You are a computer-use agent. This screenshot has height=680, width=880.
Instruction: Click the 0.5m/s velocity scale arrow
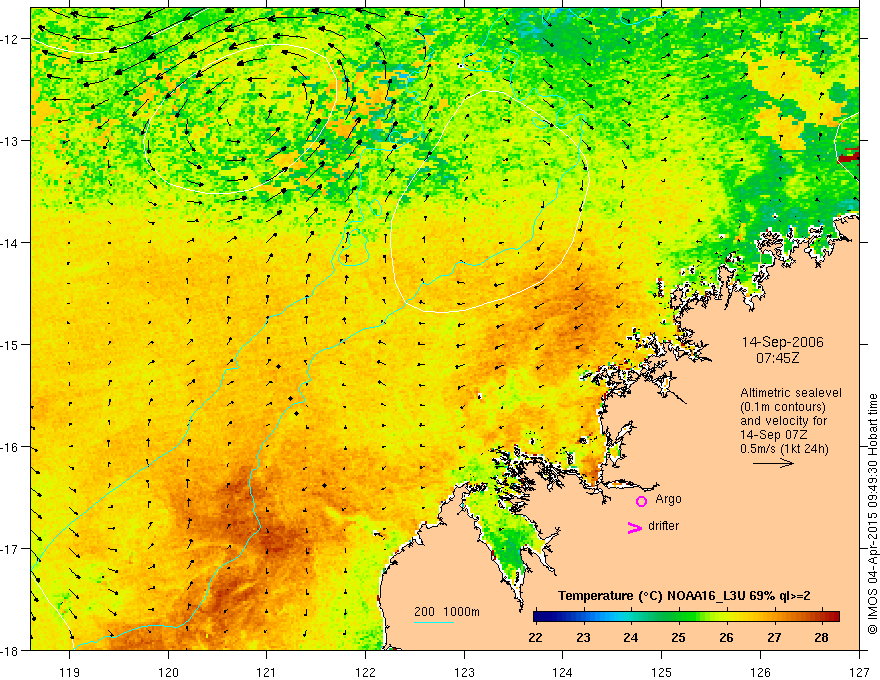click(773, 463)
